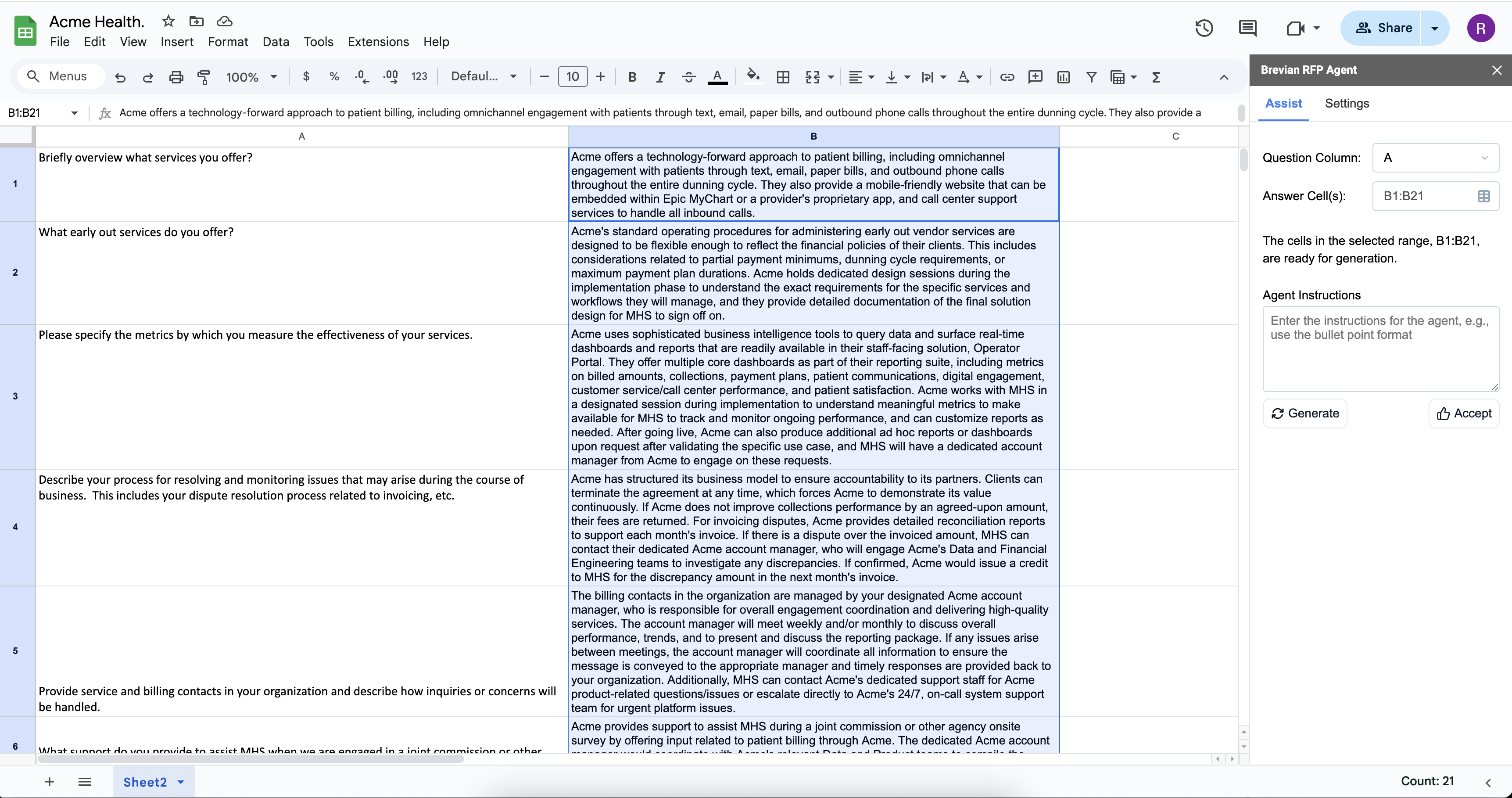Print the spreadsheet with printer icon
The width and height of the screenshot is (1512, 798).
pyautogui.click(x=176, y=77)
